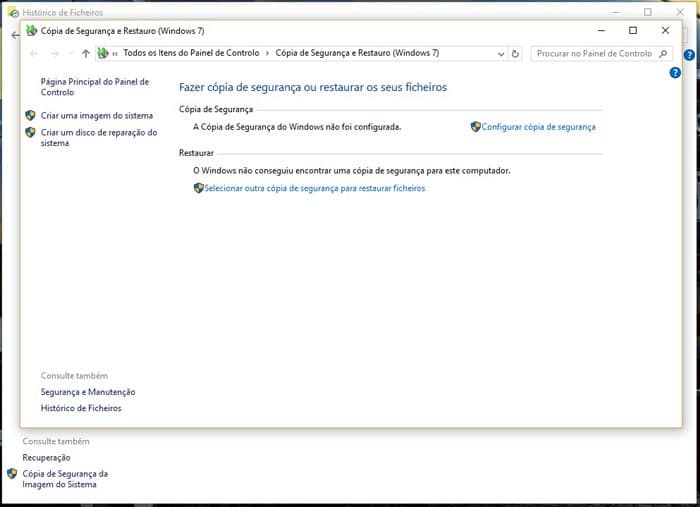The height and width of the screenshot is (507, 700).
Task: Click the forward arrow in the navigation bar
Action: (x=54, y=54)
